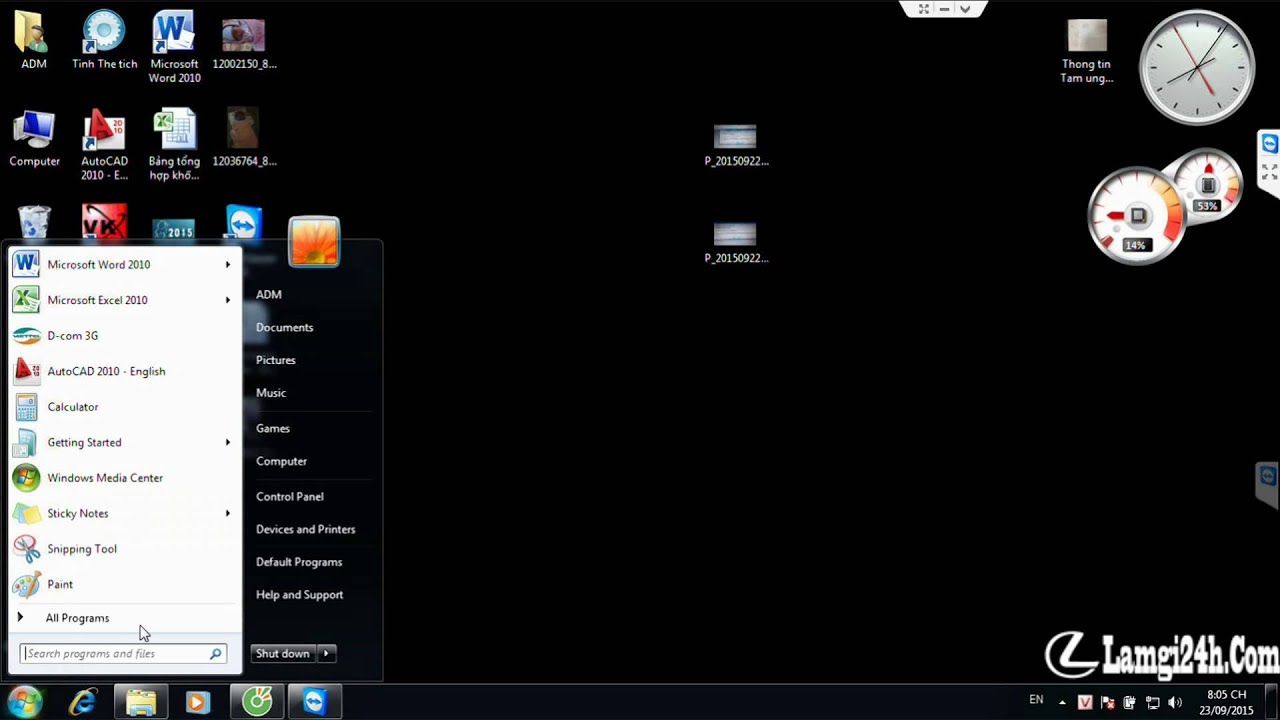Select Microsoft Word 2010 desktop shortcut

click(x=174, y=48)
